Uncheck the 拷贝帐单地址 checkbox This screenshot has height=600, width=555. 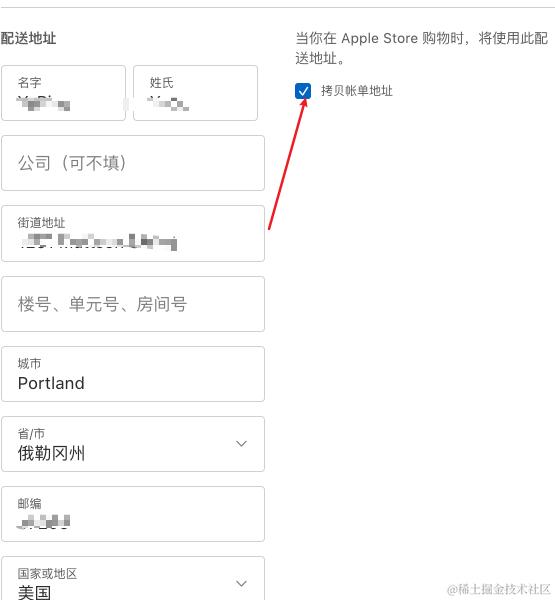point(303,91)
